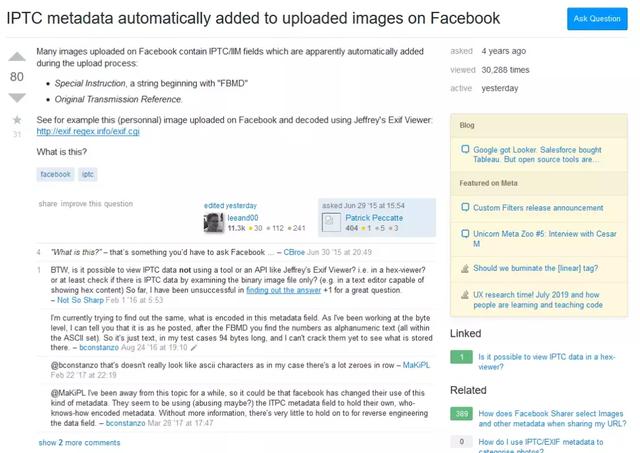Expand the show 2 more comments link
Image resolution: width=640 pixels, height=453 pixels.
pos(79,441)
